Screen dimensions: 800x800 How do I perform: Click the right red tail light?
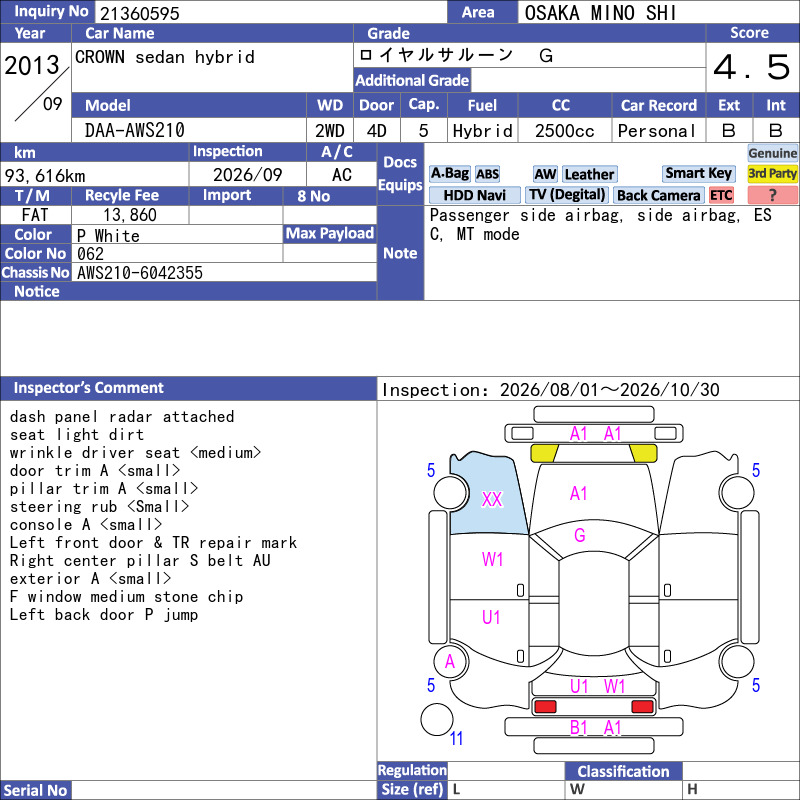pos(642,707)
